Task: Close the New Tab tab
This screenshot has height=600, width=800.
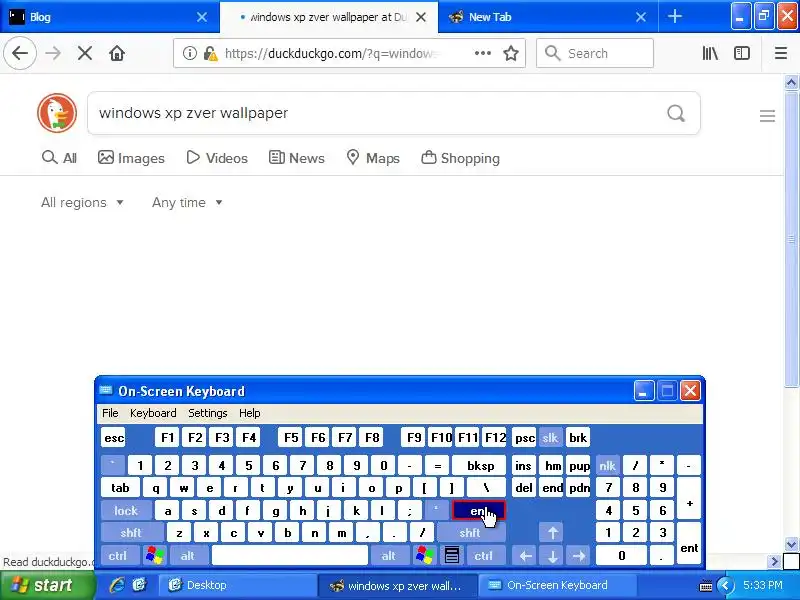Action: pyautogui.click(x=641, y=17)
